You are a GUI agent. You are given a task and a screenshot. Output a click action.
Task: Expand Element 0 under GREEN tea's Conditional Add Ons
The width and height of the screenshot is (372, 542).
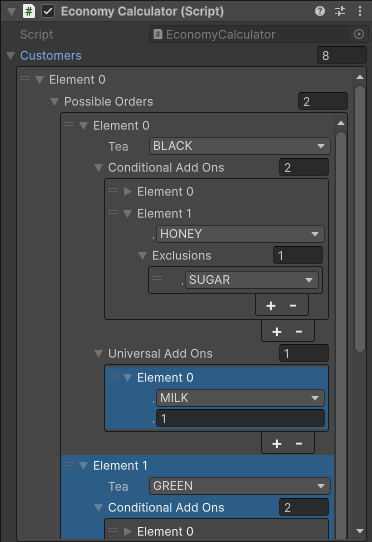click(128, 531)
